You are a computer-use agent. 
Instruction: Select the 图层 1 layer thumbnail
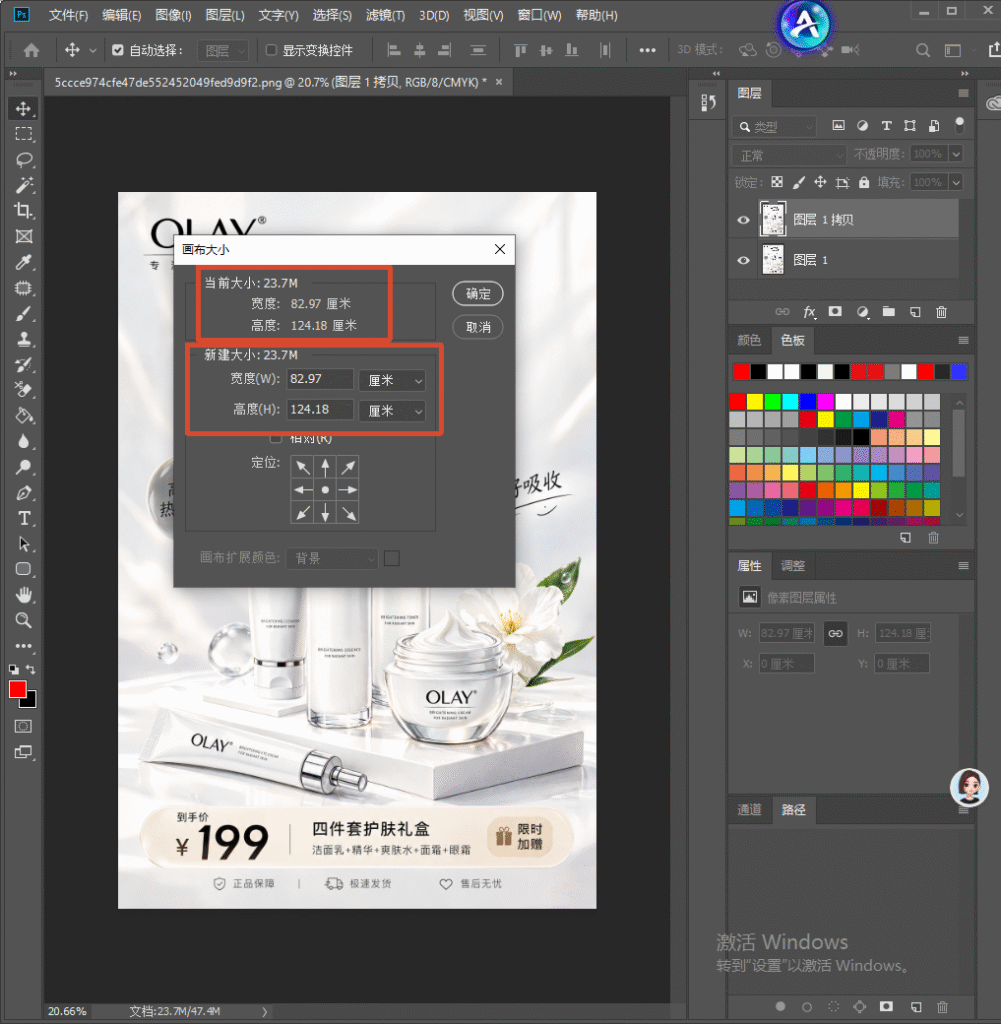click(773, 260)
